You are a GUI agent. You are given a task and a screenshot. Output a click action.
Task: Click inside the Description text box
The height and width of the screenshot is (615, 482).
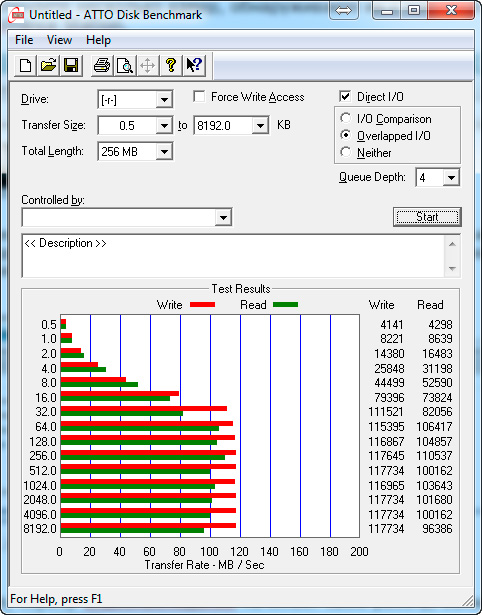[233, 256]
